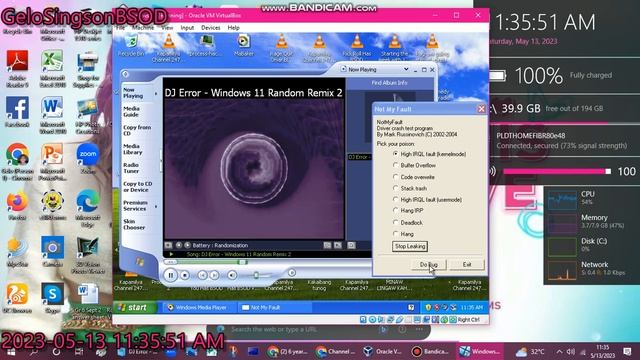This screenshot has width=640, height=360.
Task: Click Find Album Info
Action: (389, 83)
